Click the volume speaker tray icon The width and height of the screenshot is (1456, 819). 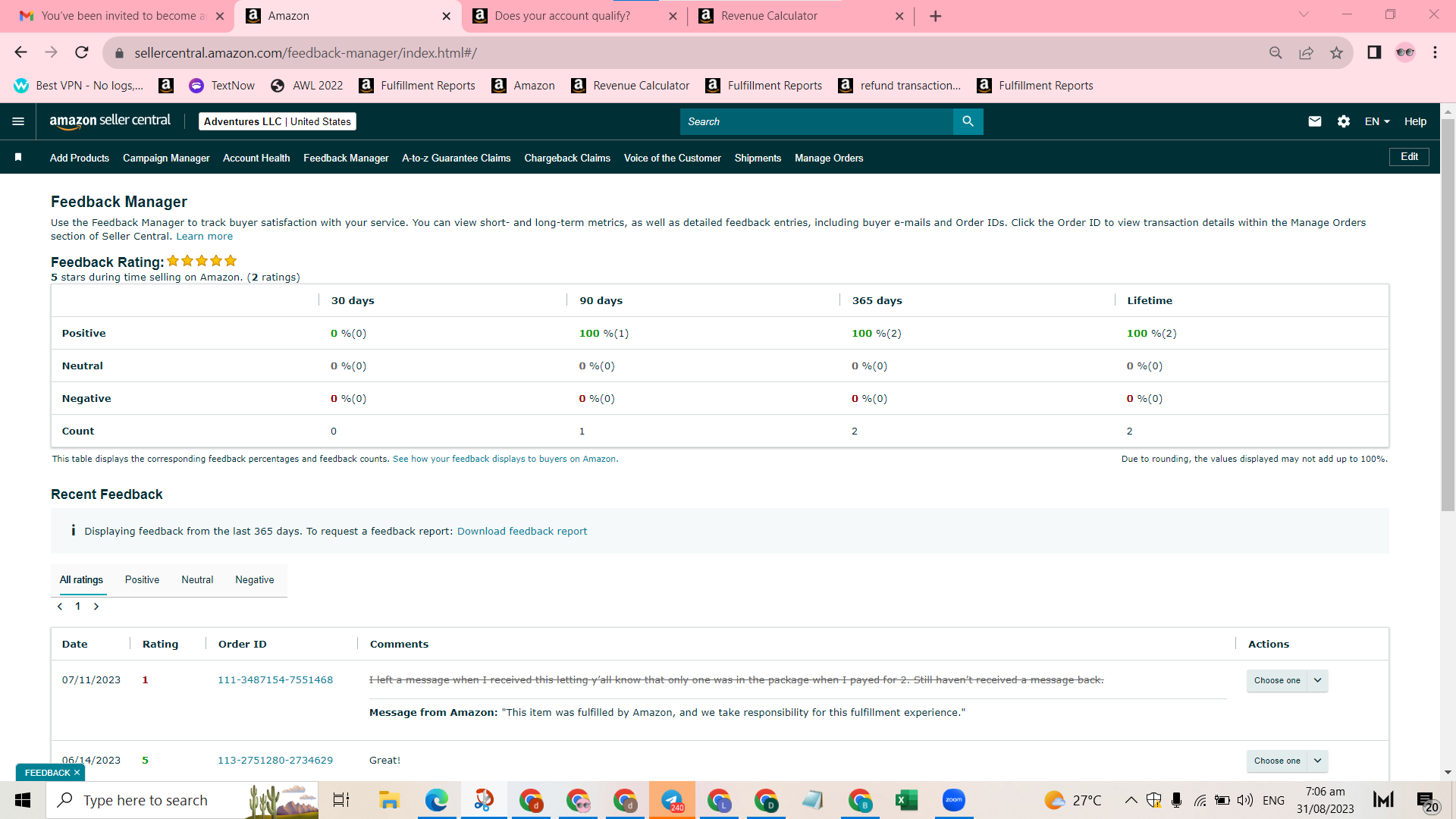point(1244,800)
